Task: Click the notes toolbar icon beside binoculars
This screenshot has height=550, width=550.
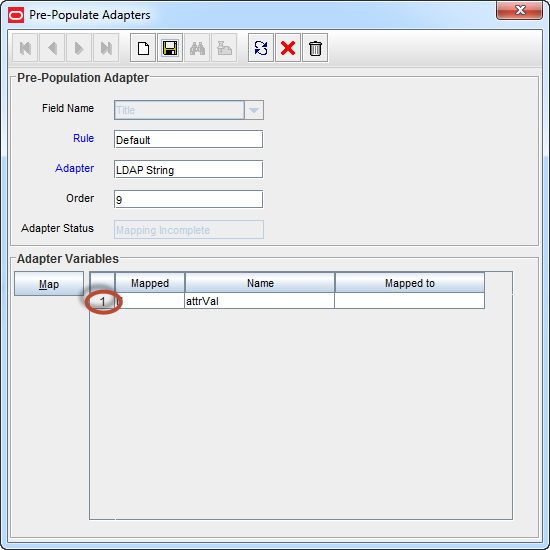Action: click(224, 48)
